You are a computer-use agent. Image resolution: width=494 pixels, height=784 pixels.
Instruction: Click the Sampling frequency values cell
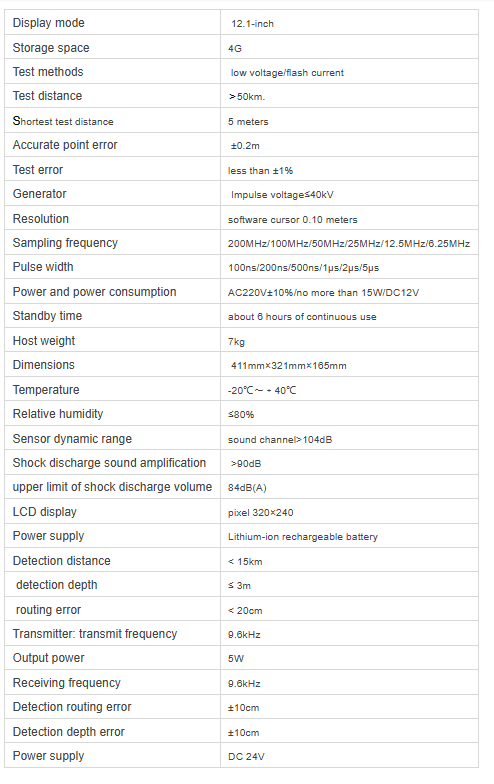click(x=349, y=242)
